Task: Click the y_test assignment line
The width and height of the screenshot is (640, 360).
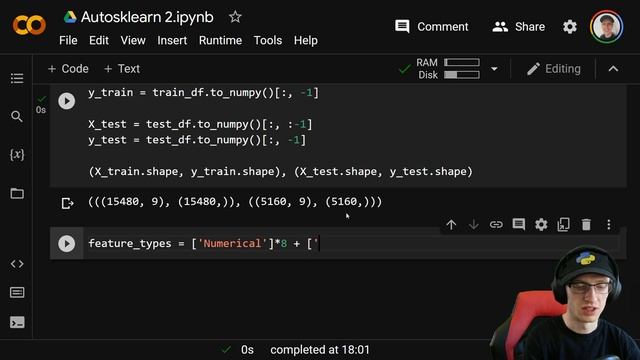Action: (197, 140)
